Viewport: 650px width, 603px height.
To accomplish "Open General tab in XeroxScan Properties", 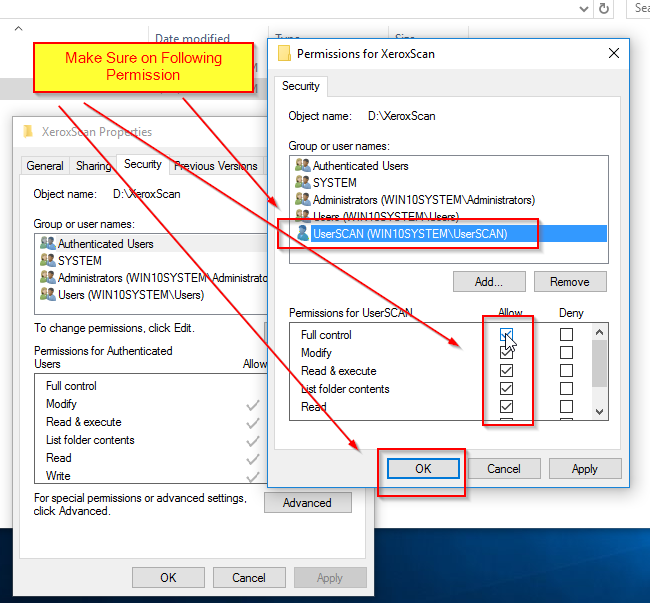I will pyautogui.click(x=45, y=166).
